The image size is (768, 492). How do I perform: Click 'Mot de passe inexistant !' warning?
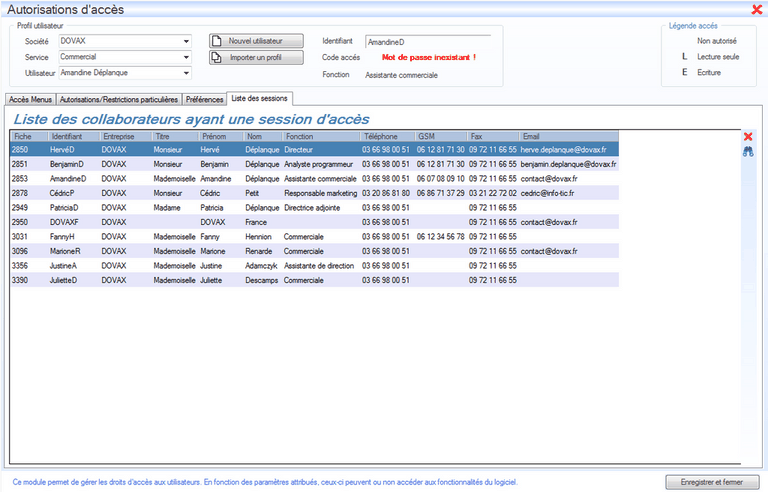pos(429,57)
